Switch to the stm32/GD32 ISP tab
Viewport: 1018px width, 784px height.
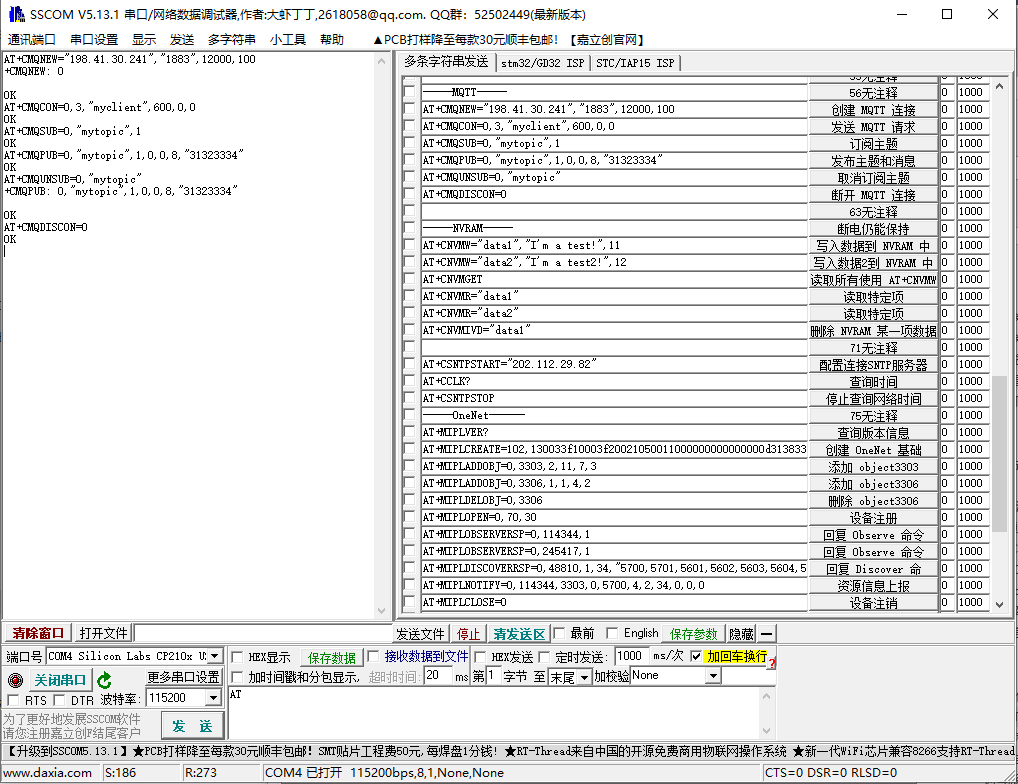point(542,63)
